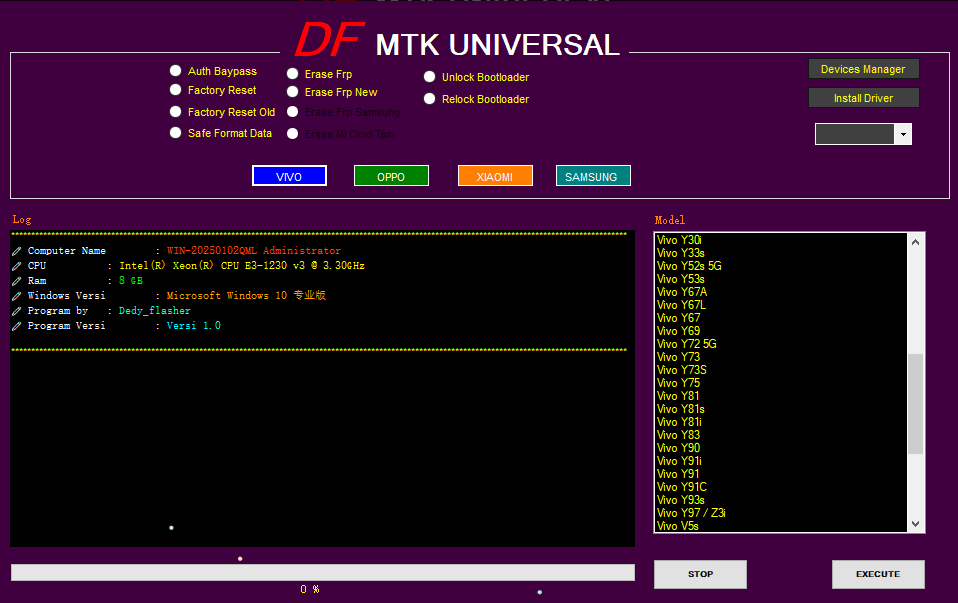Choose the Factory Reset option

(x=176, y=90)
